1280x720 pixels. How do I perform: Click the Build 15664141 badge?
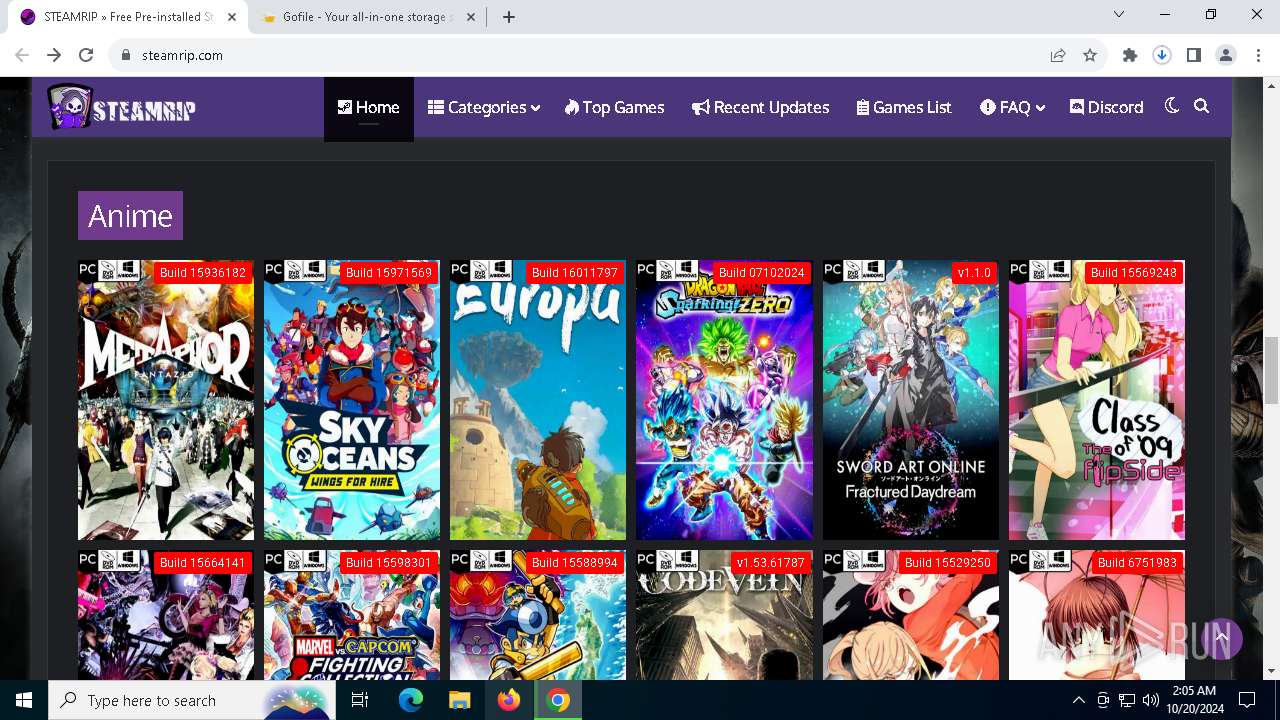pos(203,563)
